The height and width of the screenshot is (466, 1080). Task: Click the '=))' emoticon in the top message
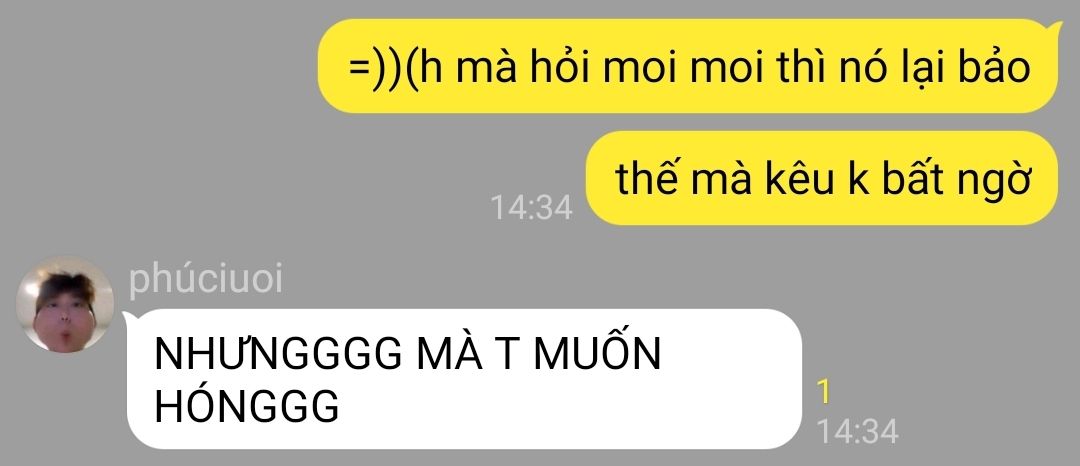[376, 67]
